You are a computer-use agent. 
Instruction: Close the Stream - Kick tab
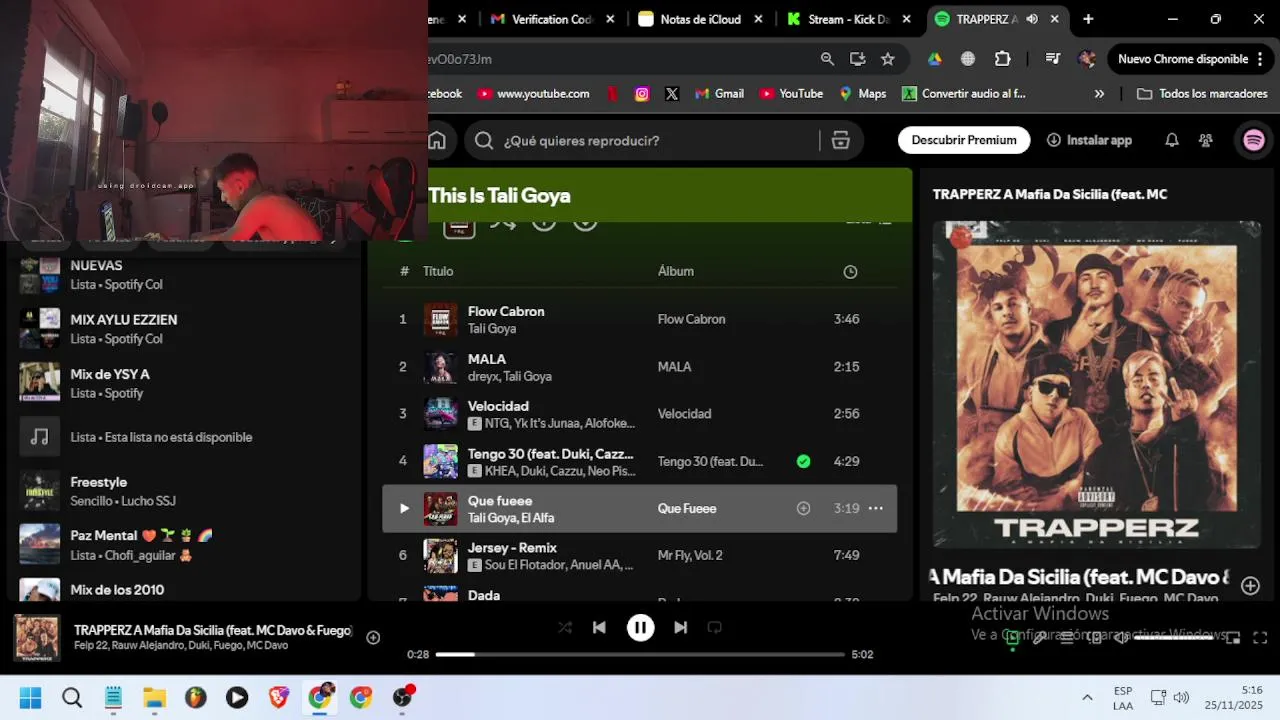[x=907, y=19]
